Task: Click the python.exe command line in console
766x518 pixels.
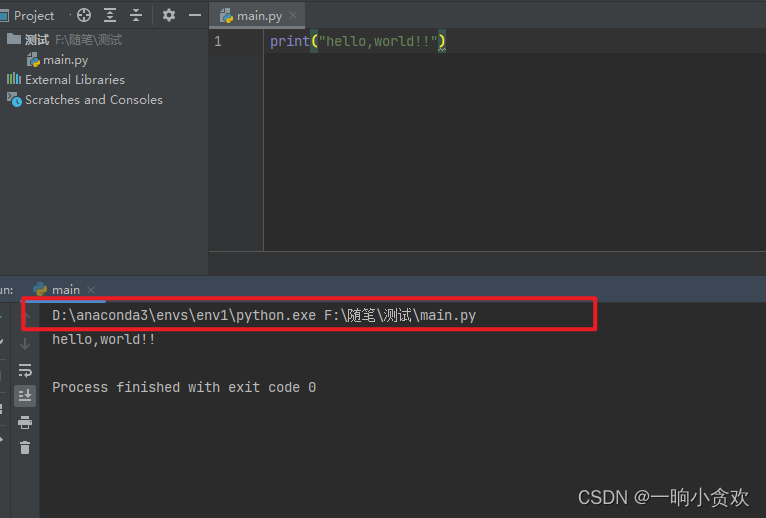Action: [264, 315]
